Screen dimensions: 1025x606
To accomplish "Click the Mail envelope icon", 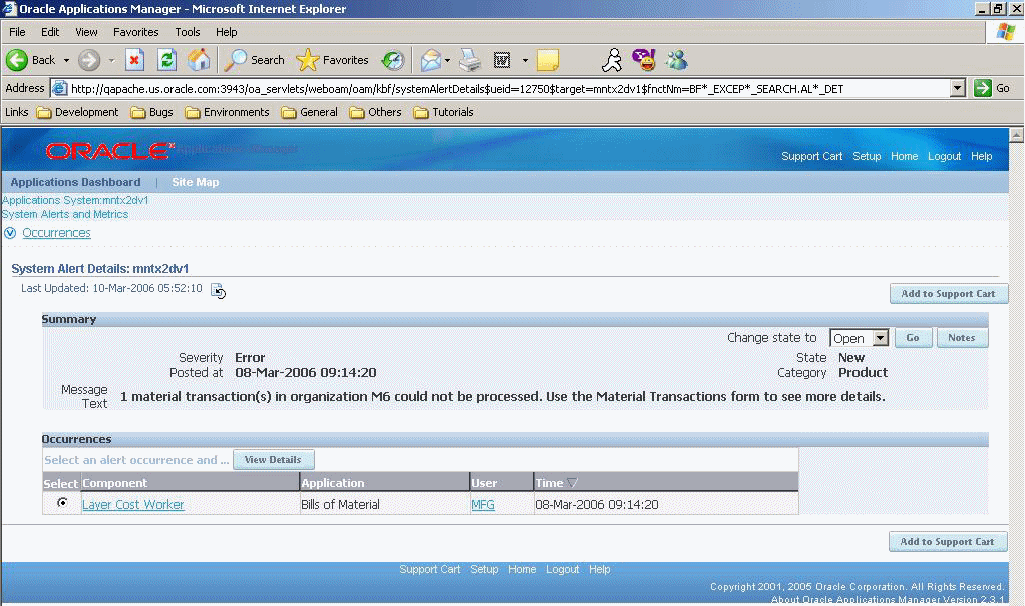I will pos(431,60).
